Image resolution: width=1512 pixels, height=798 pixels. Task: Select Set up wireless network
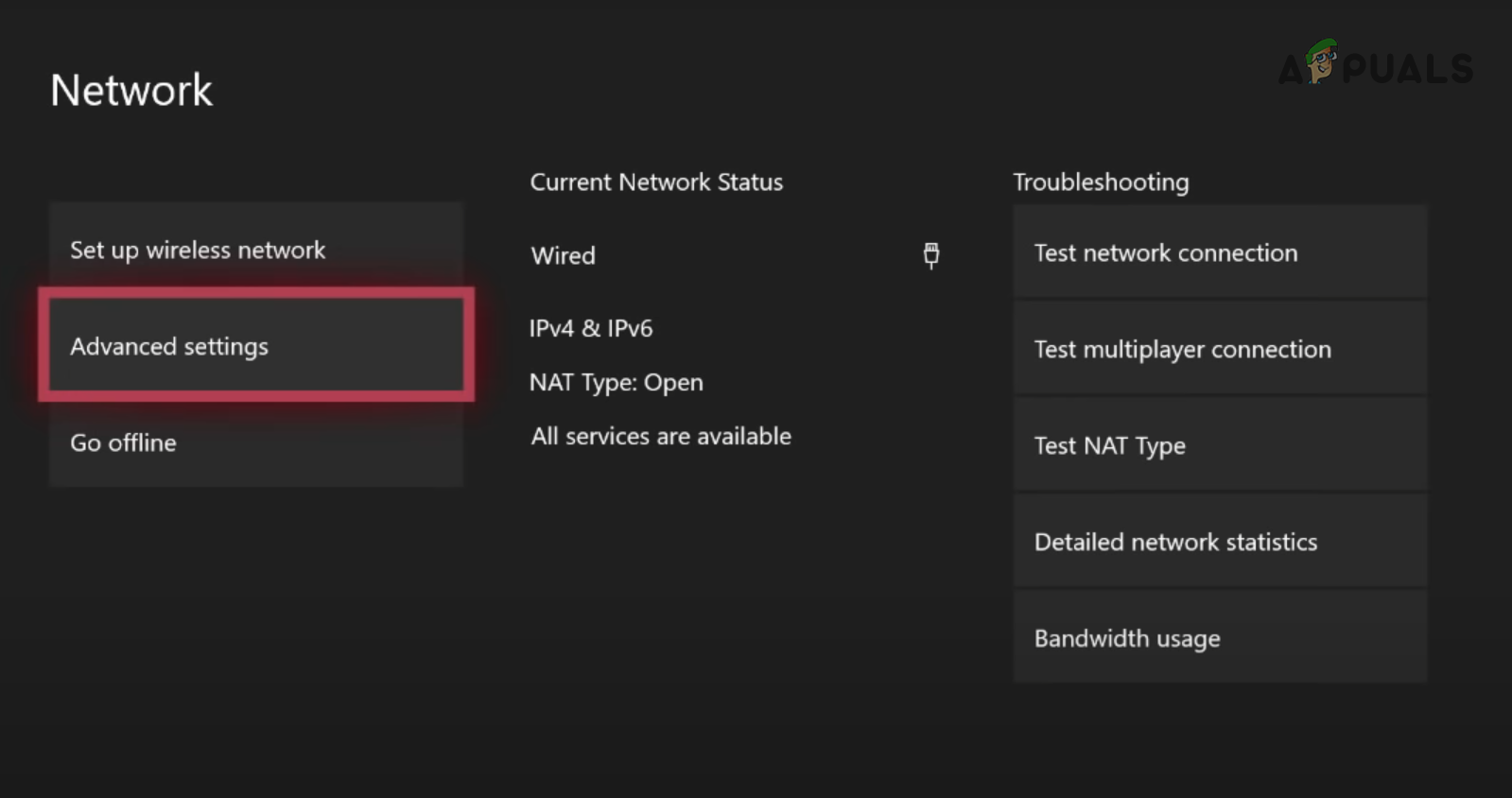[256, 250]
